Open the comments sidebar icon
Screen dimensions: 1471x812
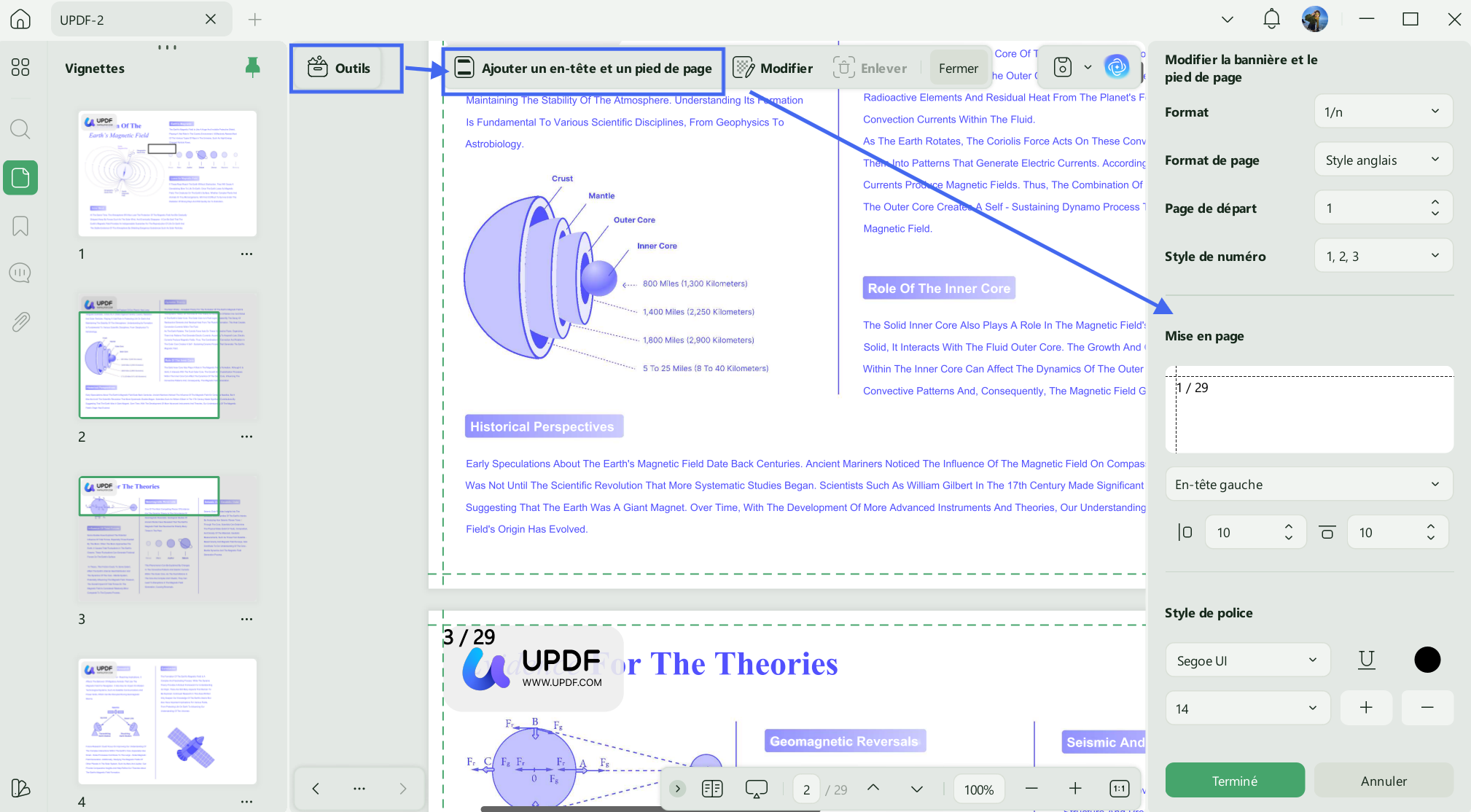tap(20, 273)
